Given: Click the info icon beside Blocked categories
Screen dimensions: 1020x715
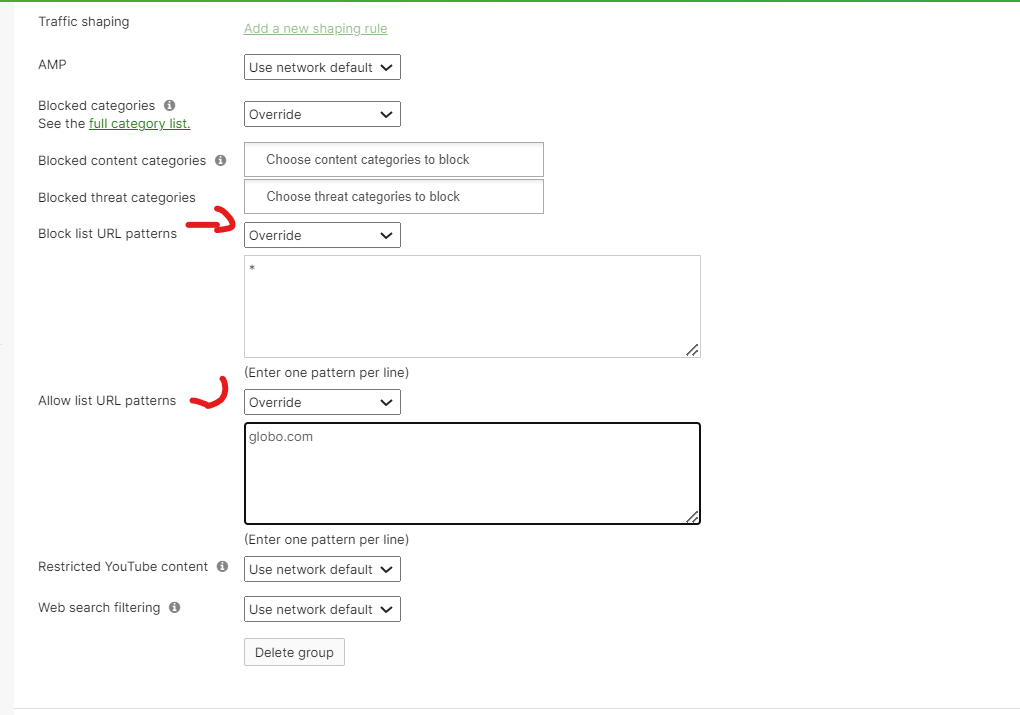Looking at the screenshot, I should 167,104.
